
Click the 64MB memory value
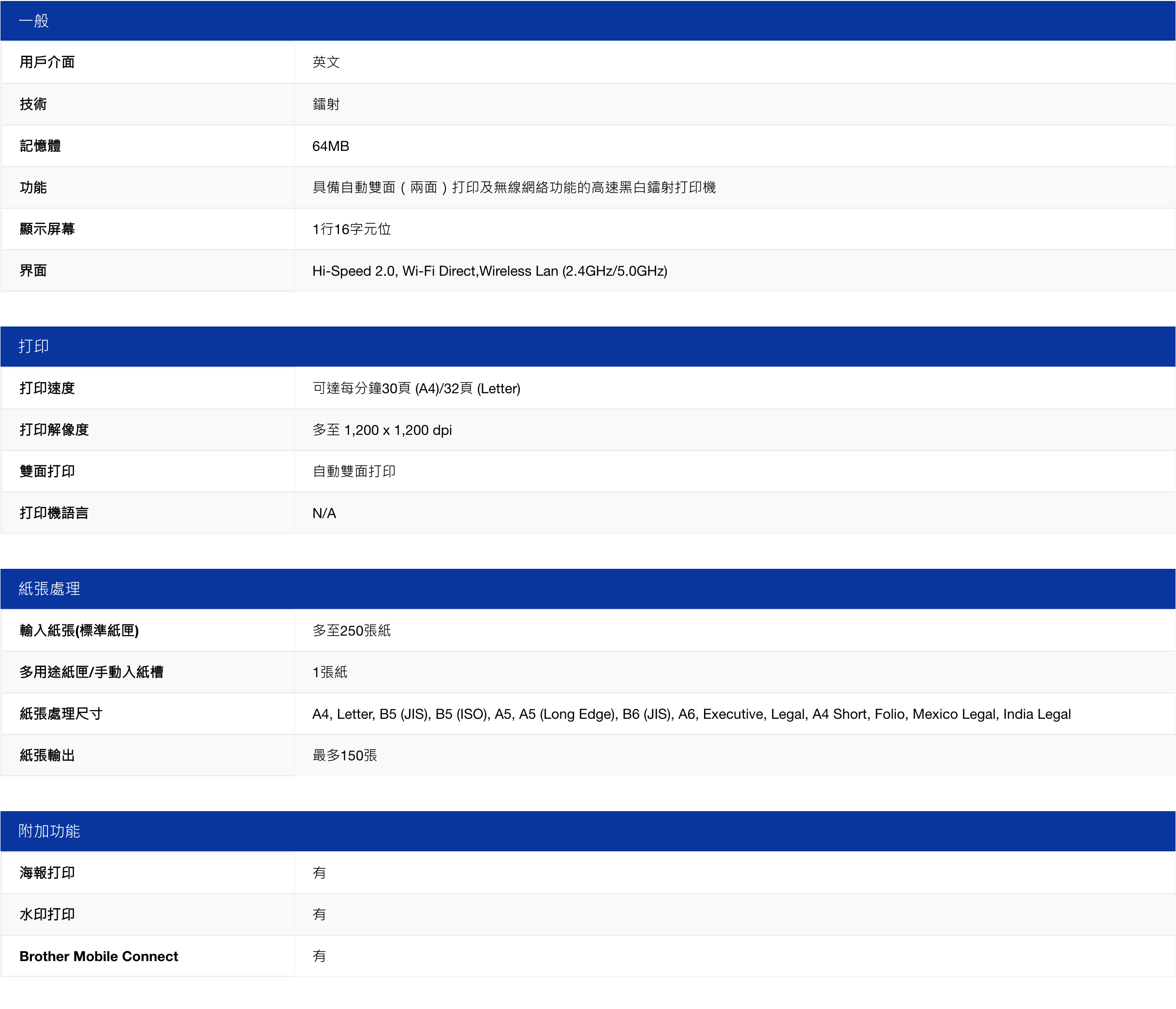click(x=330, y=146)
